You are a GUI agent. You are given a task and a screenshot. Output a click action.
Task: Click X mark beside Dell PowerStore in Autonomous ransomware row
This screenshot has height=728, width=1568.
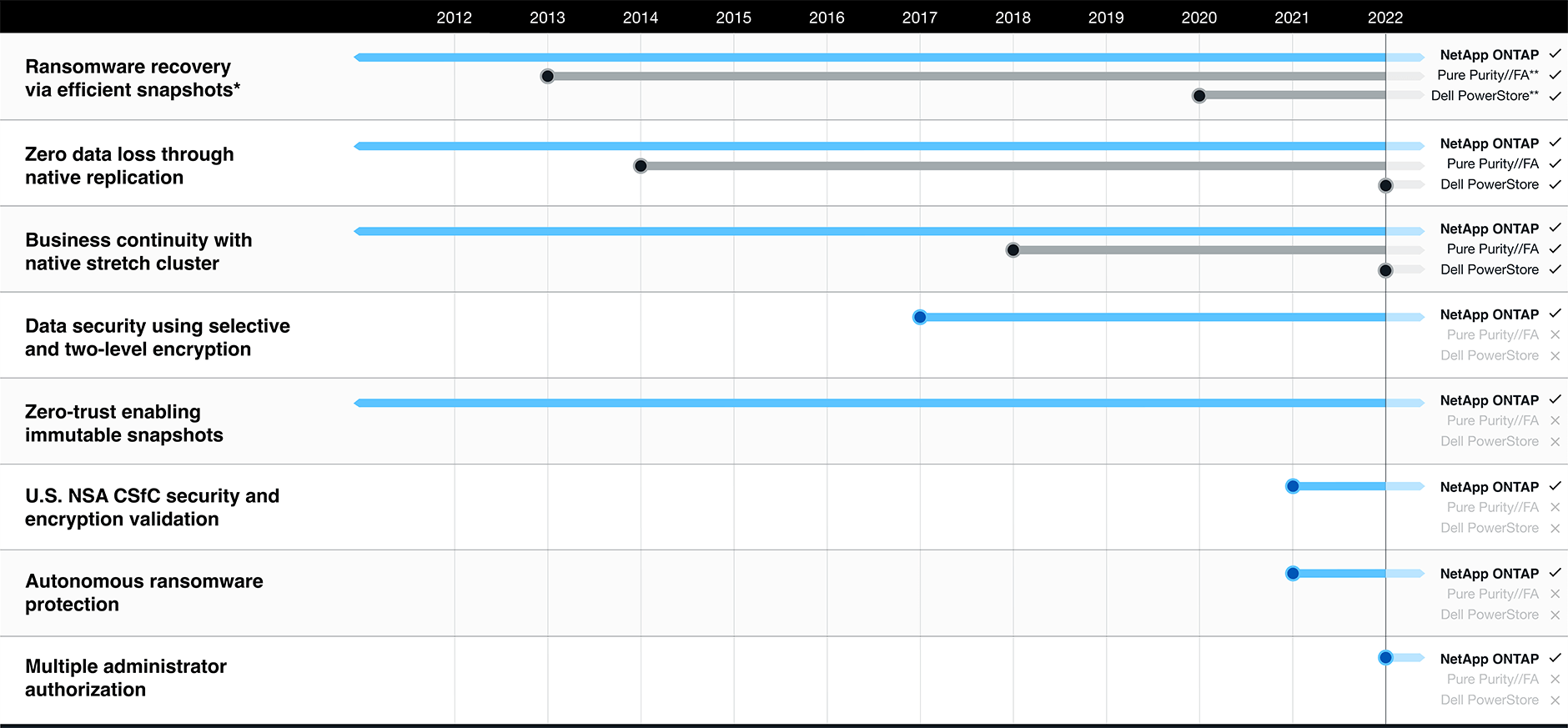pyautogui.click(x=1555, y=615)
